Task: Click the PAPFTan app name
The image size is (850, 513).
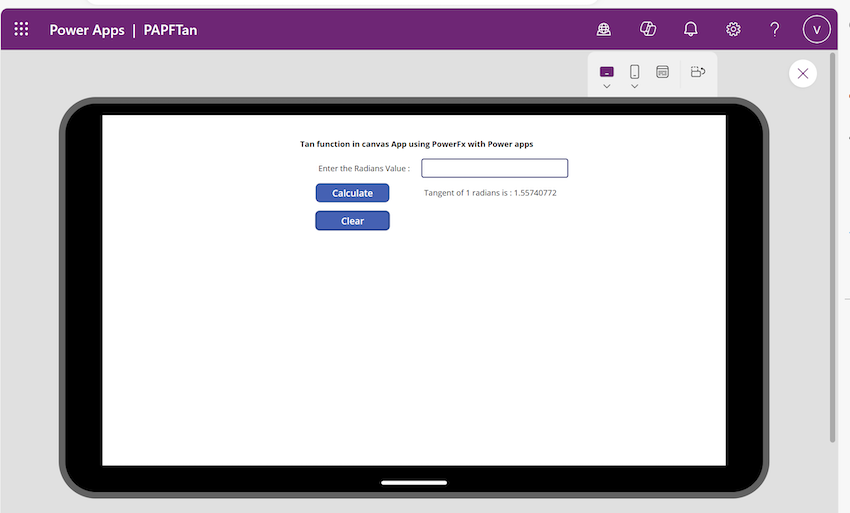Action: (170, 30)
